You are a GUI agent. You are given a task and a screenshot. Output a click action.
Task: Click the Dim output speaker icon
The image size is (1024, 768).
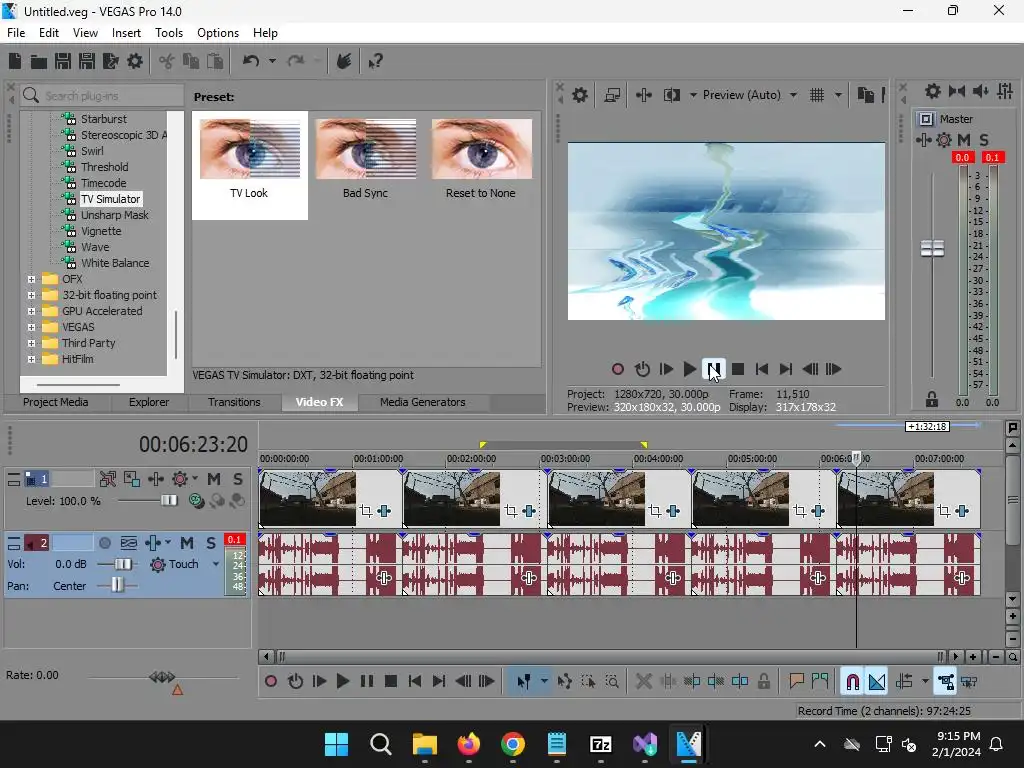click(x=980, y=91)
